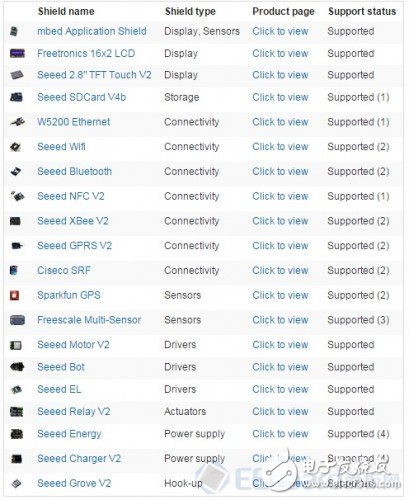Screen dimensions: 409x500
Task: Click the Seeed Relay V2 board icon
Action: (16, 412)
